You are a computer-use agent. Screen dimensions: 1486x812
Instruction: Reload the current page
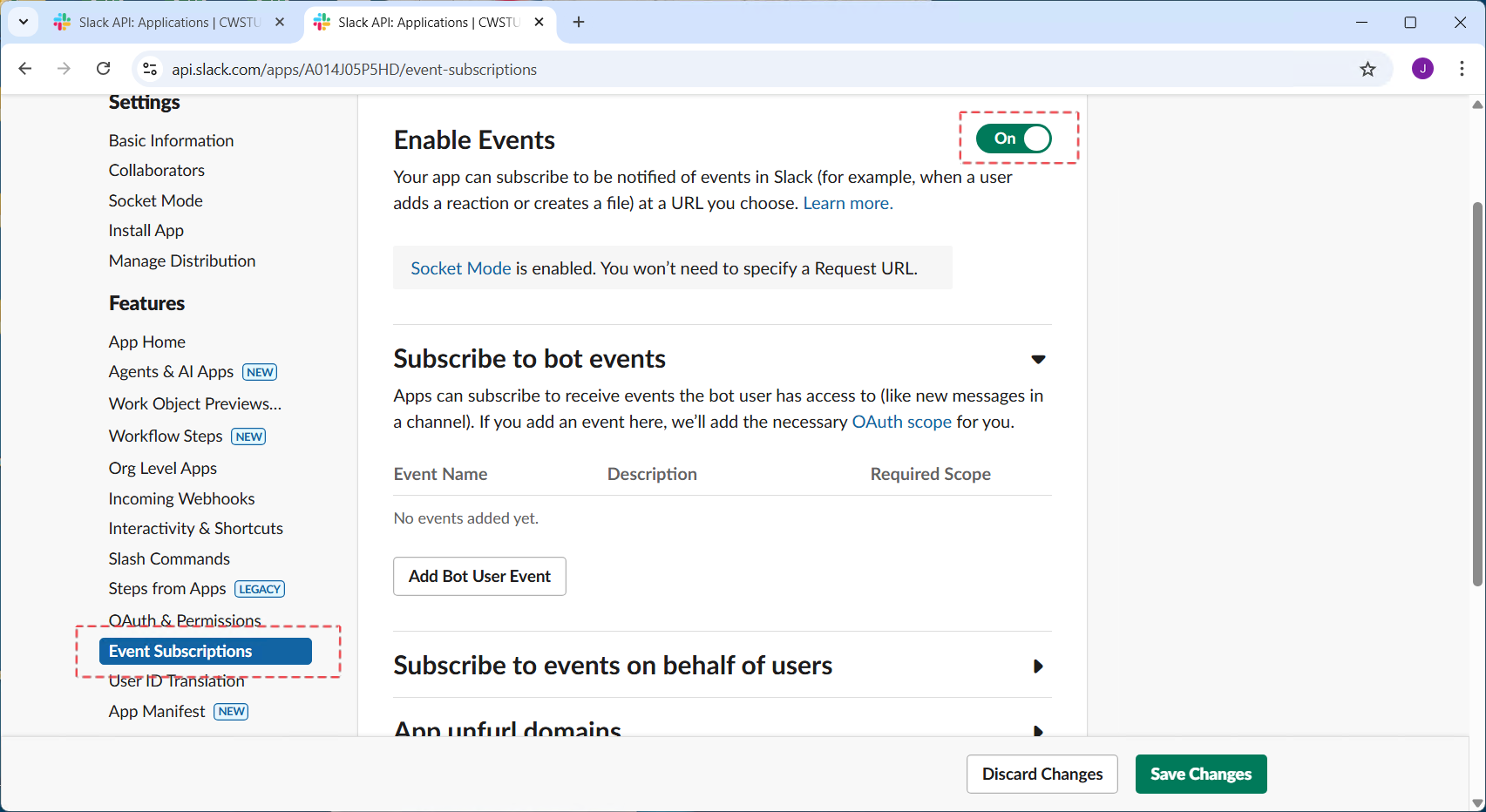point(103,69)
